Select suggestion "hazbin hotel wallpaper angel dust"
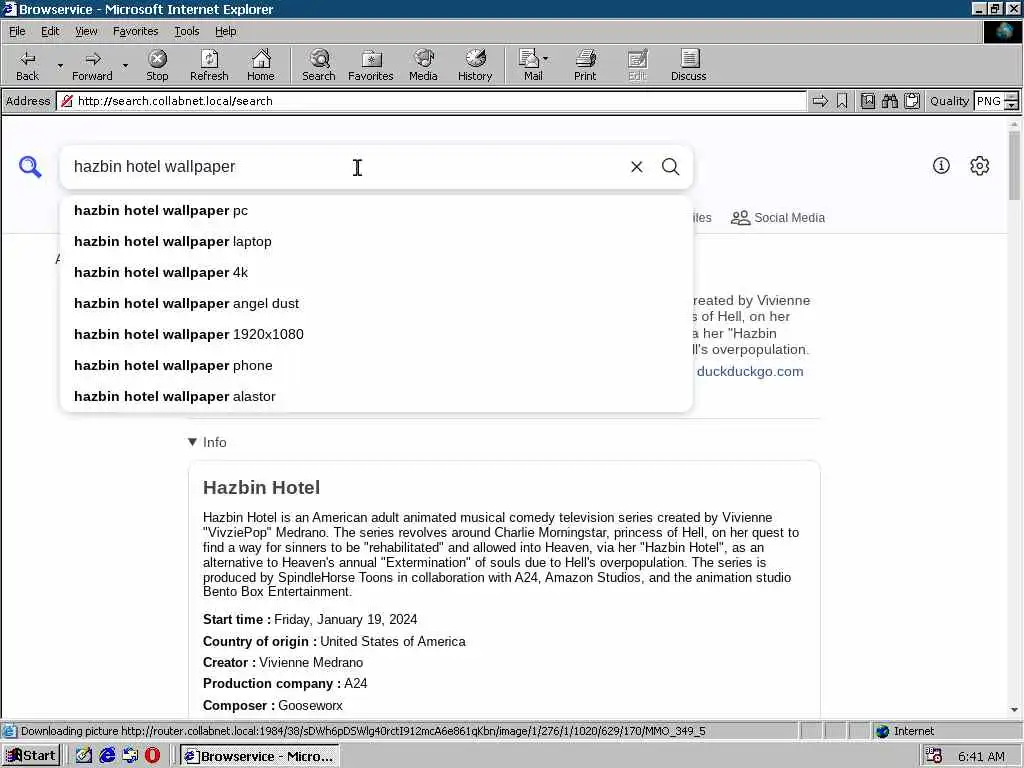This screenshot has height=768, width=1024. (x=376, y=304)
